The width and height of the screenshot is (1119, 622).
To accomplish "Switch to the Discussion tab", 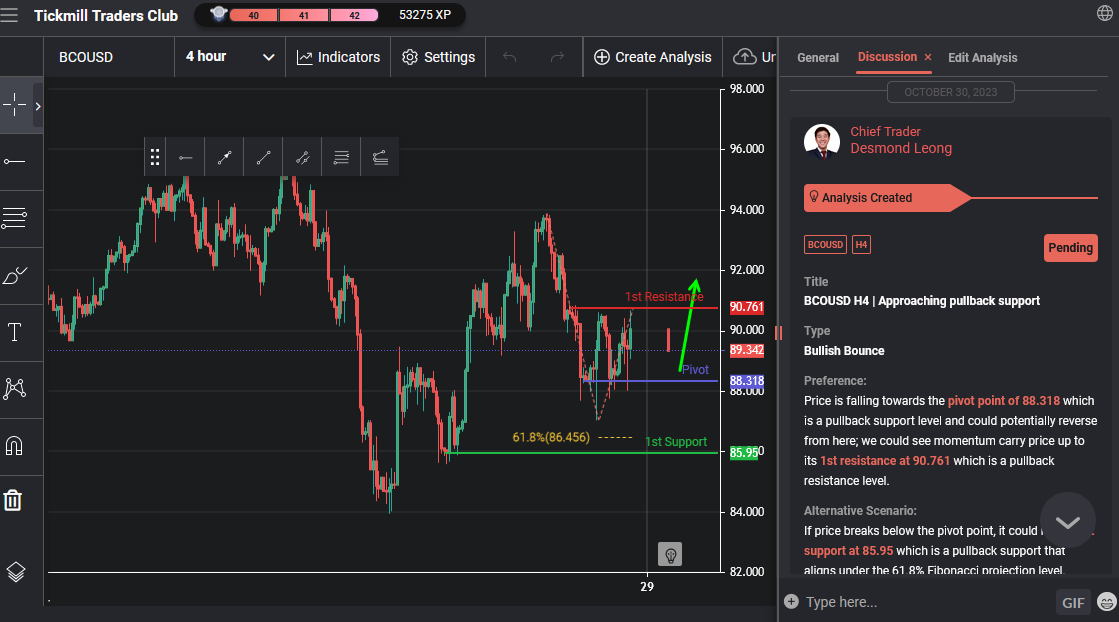I will click(887, 57).
